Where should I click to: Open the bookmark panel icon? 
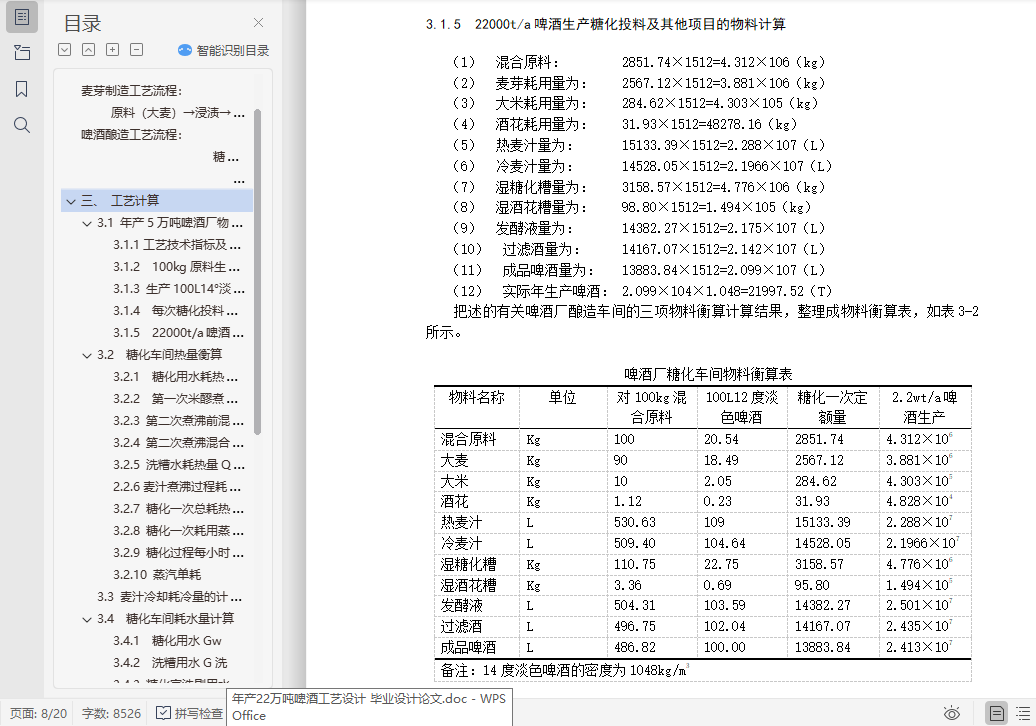[22, 89]
